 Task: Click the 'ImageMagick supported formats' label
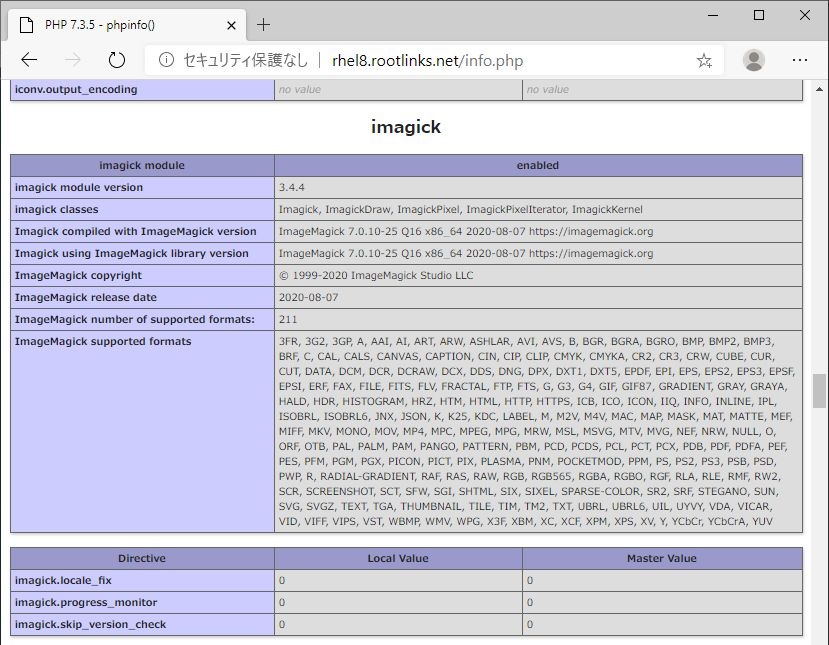(x=103, y=342)
